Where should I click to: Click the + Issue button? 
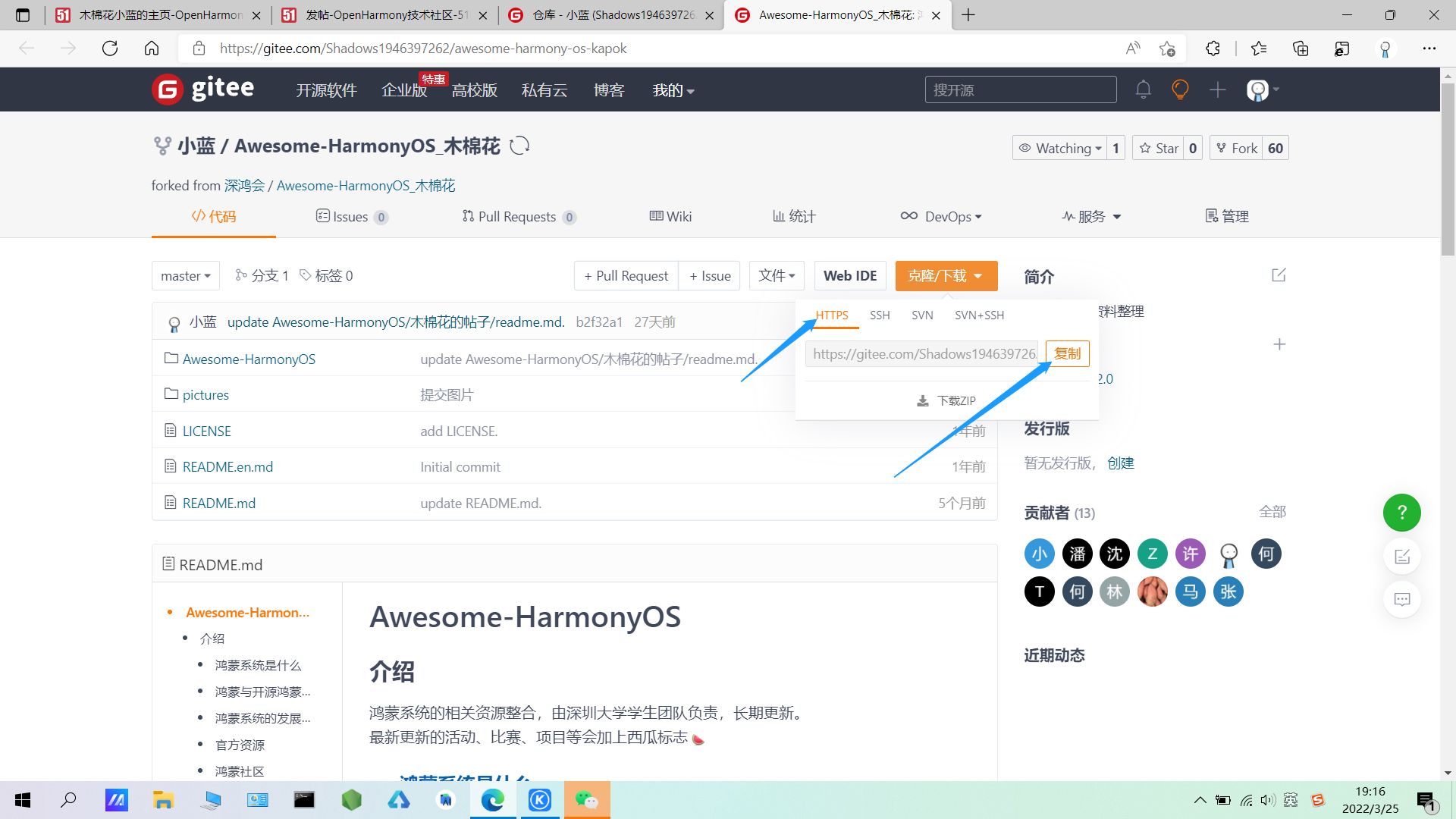(710, 276)
